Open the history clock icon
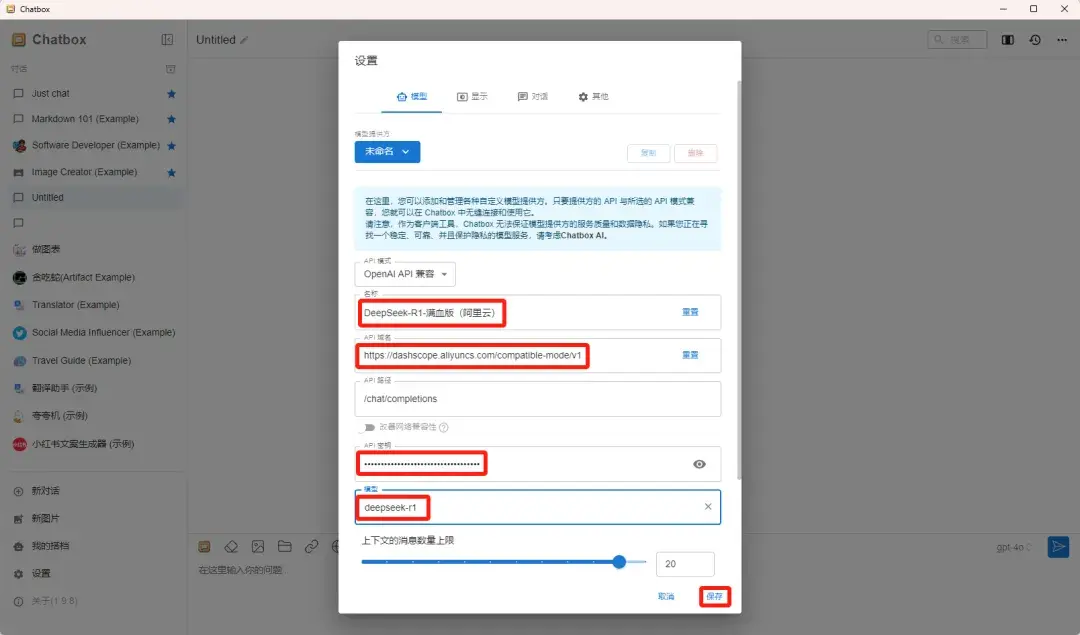Image resolution: width=1080 pixels, height=635 pixels. tap(1035, 40)
